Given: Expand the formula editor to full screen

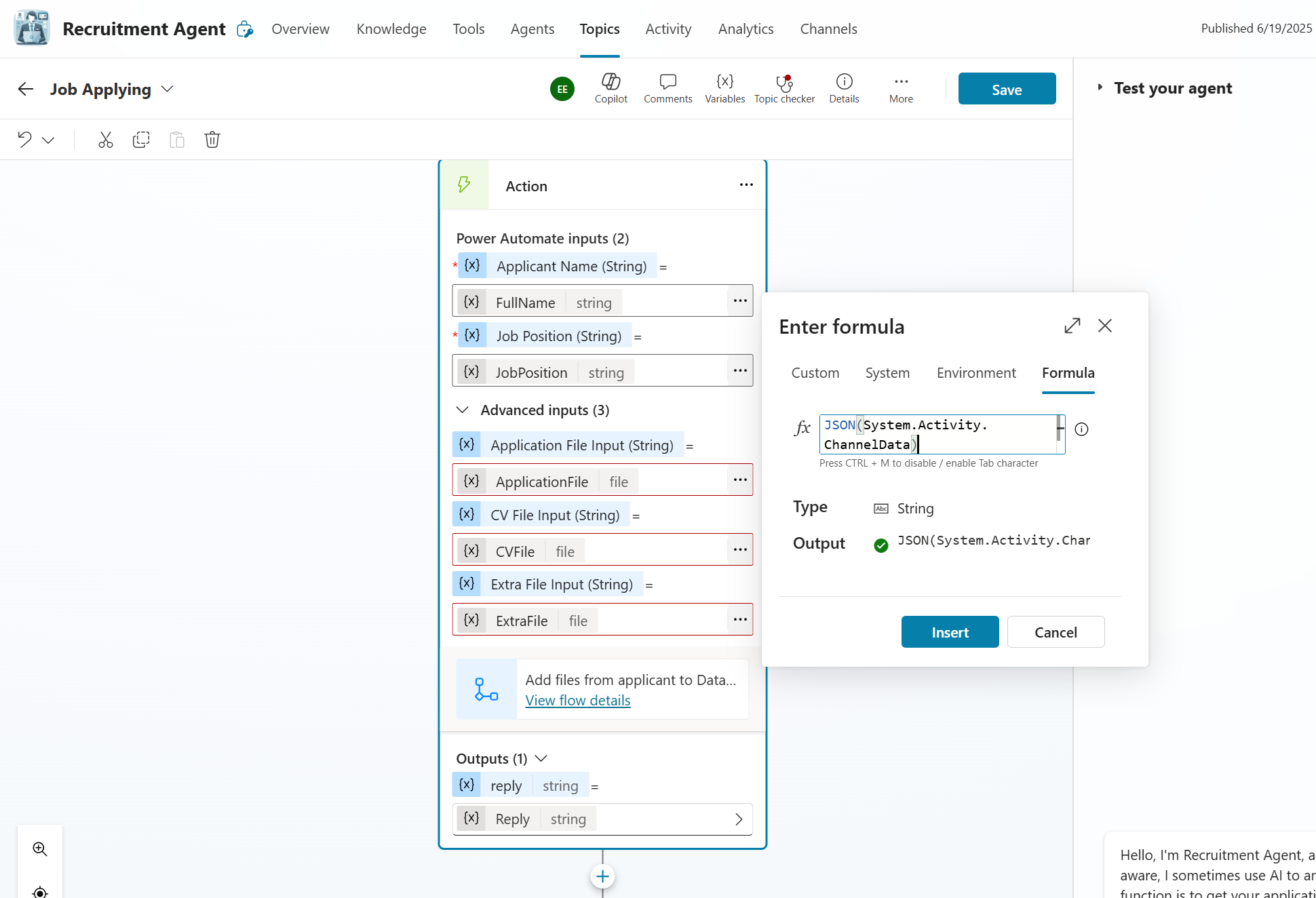Looking at the screenshot, I should (1072, 326).
